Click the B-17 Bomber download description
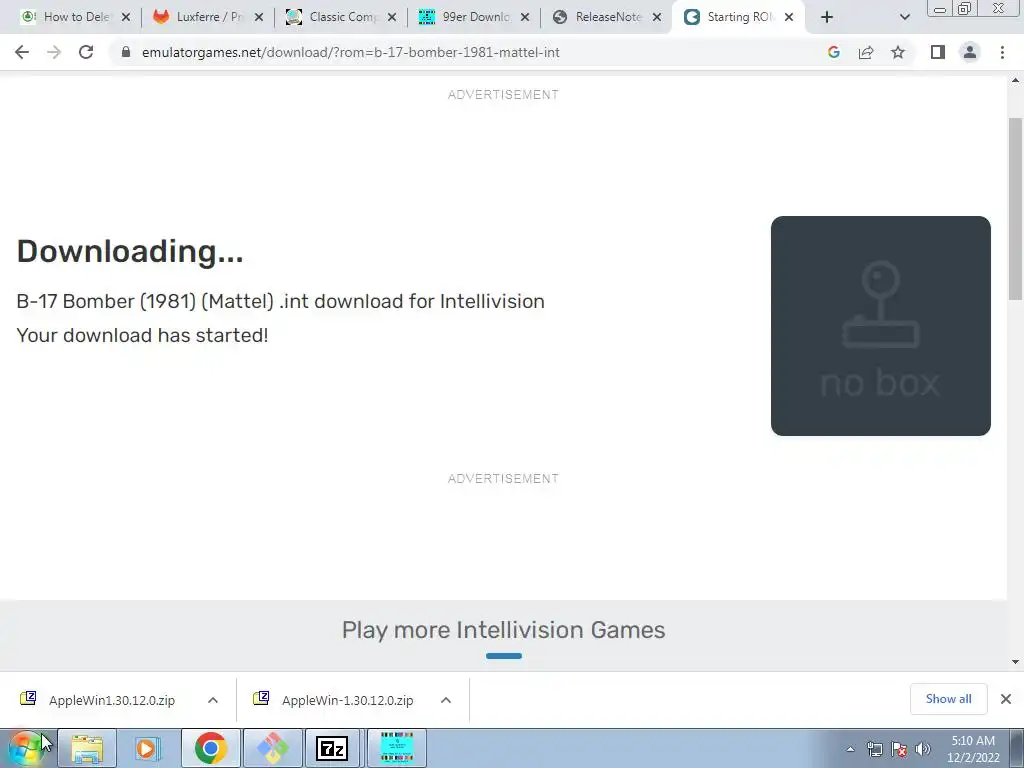The width and height of the screenshot is (1024, 768). [x=280, y=301]
